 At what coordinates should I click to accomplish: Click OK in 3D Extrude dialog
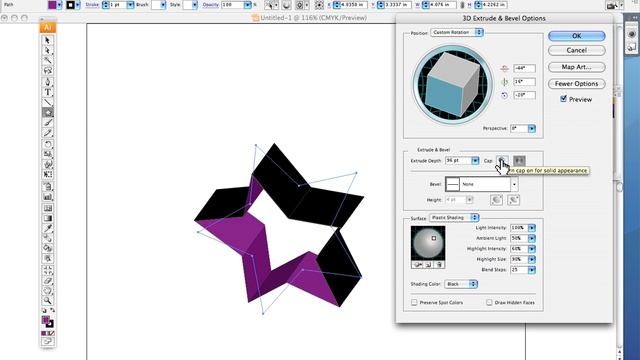[576, 36]
